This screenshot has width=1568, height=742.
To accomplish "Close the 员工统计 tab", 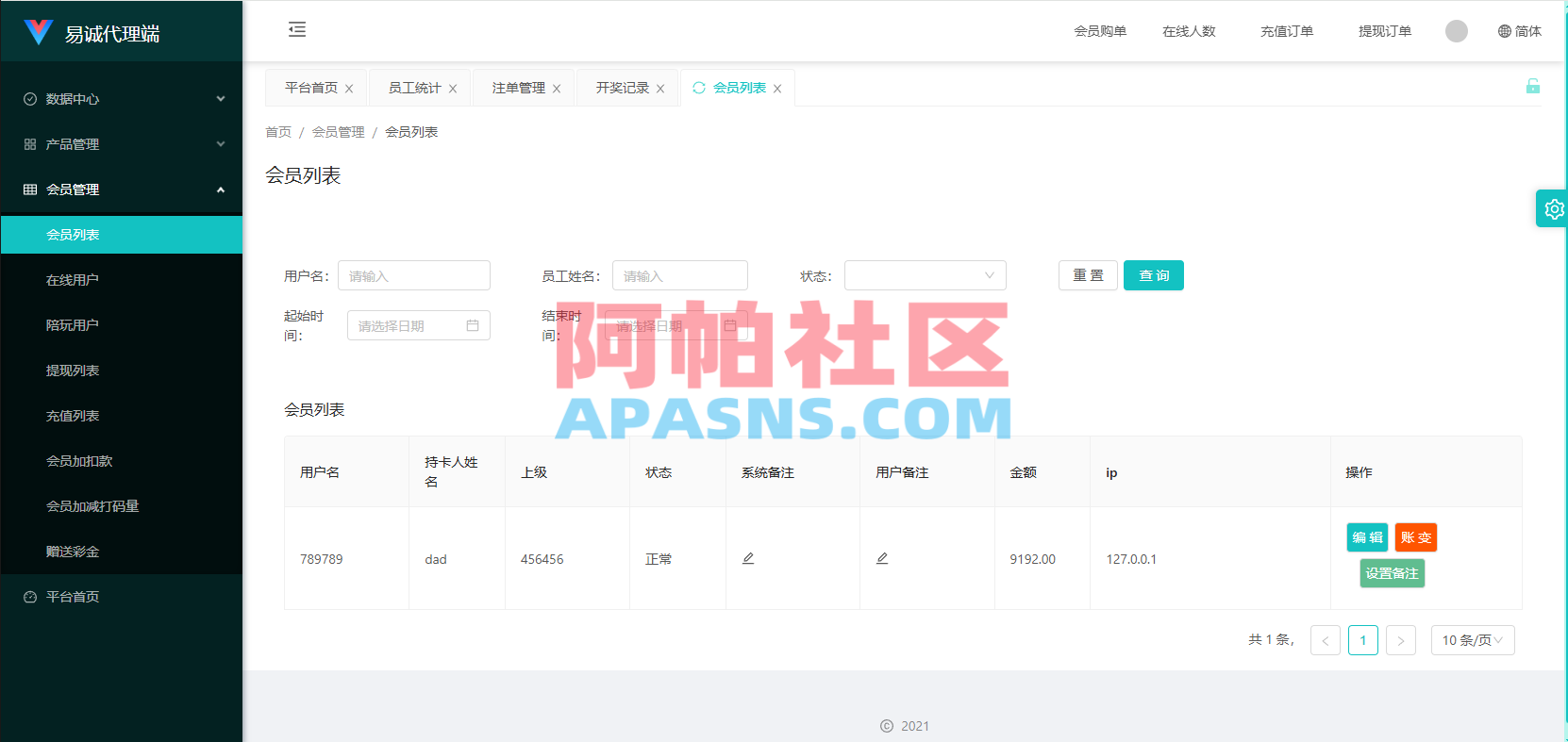I will pos(453,89).
